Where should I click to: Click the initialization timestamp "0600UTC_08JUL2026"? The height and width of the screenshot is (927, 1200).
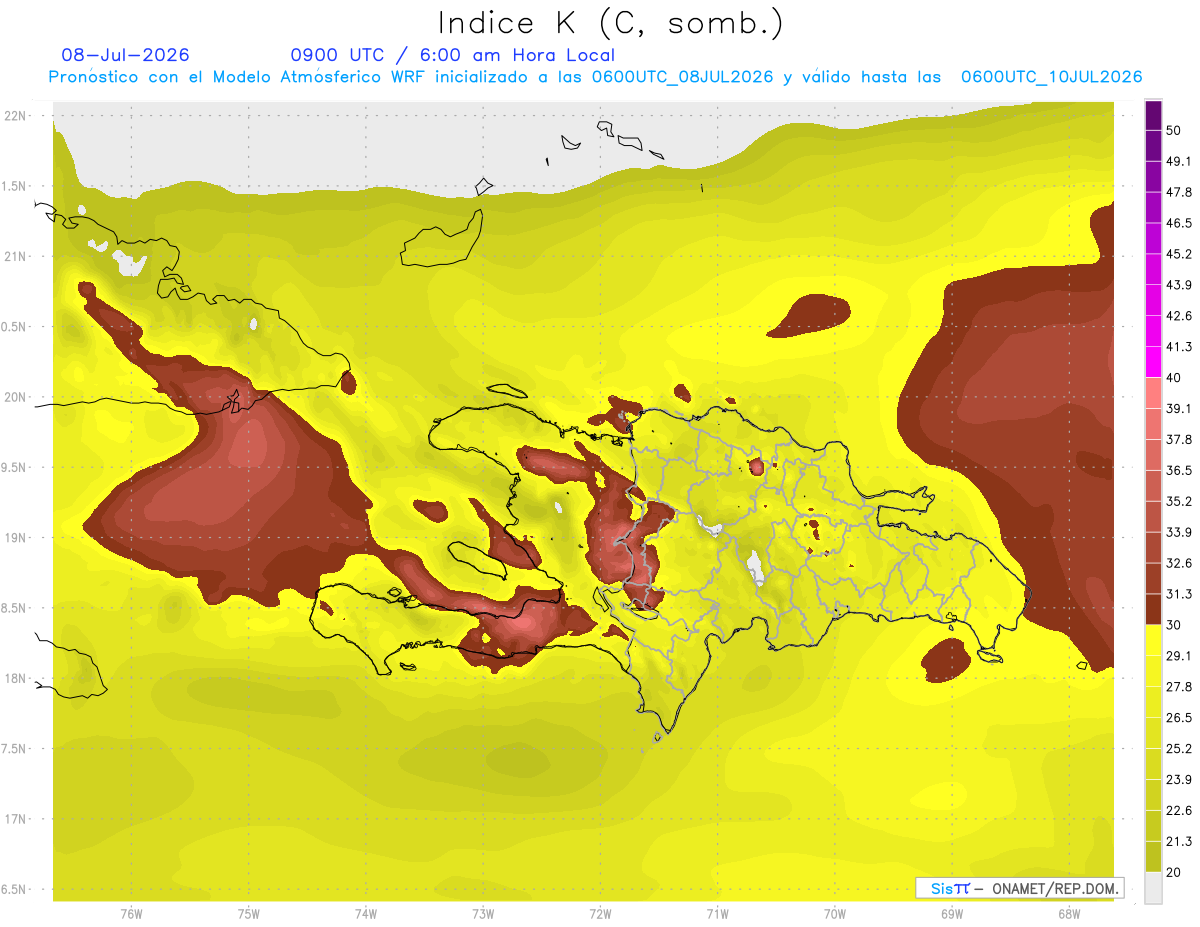(x=682, y=77)
